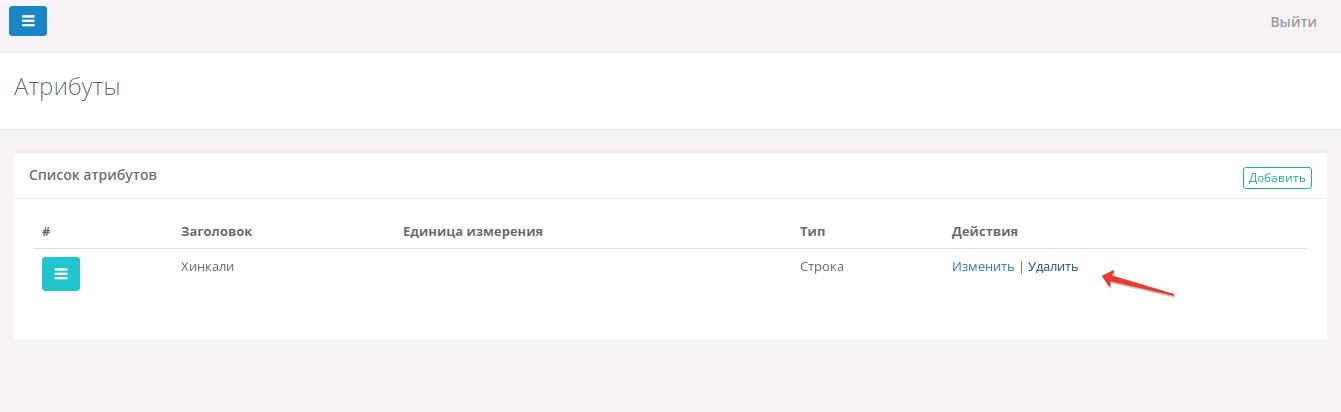Click the # column header
This screenshot has height=412, width=1341.
click(46, 231)
